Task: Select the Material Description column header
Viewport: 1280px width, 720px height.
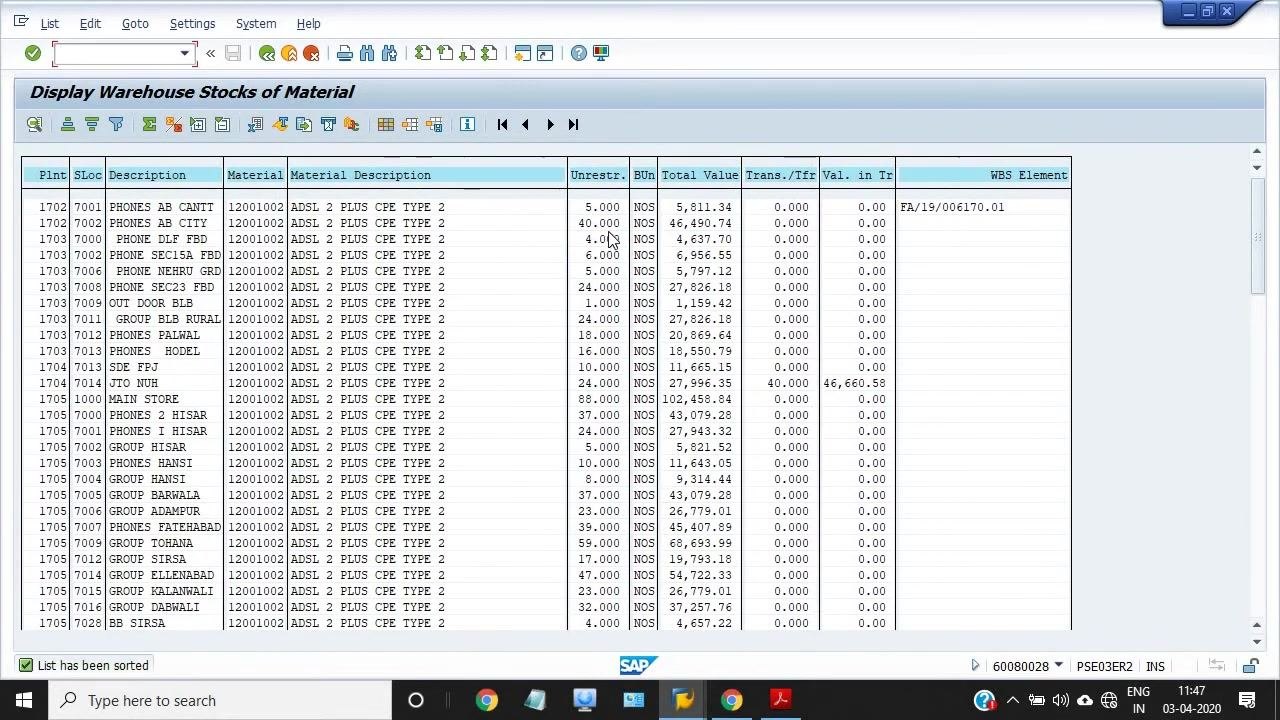Action: pyautogui.click(x=427, y=175)
